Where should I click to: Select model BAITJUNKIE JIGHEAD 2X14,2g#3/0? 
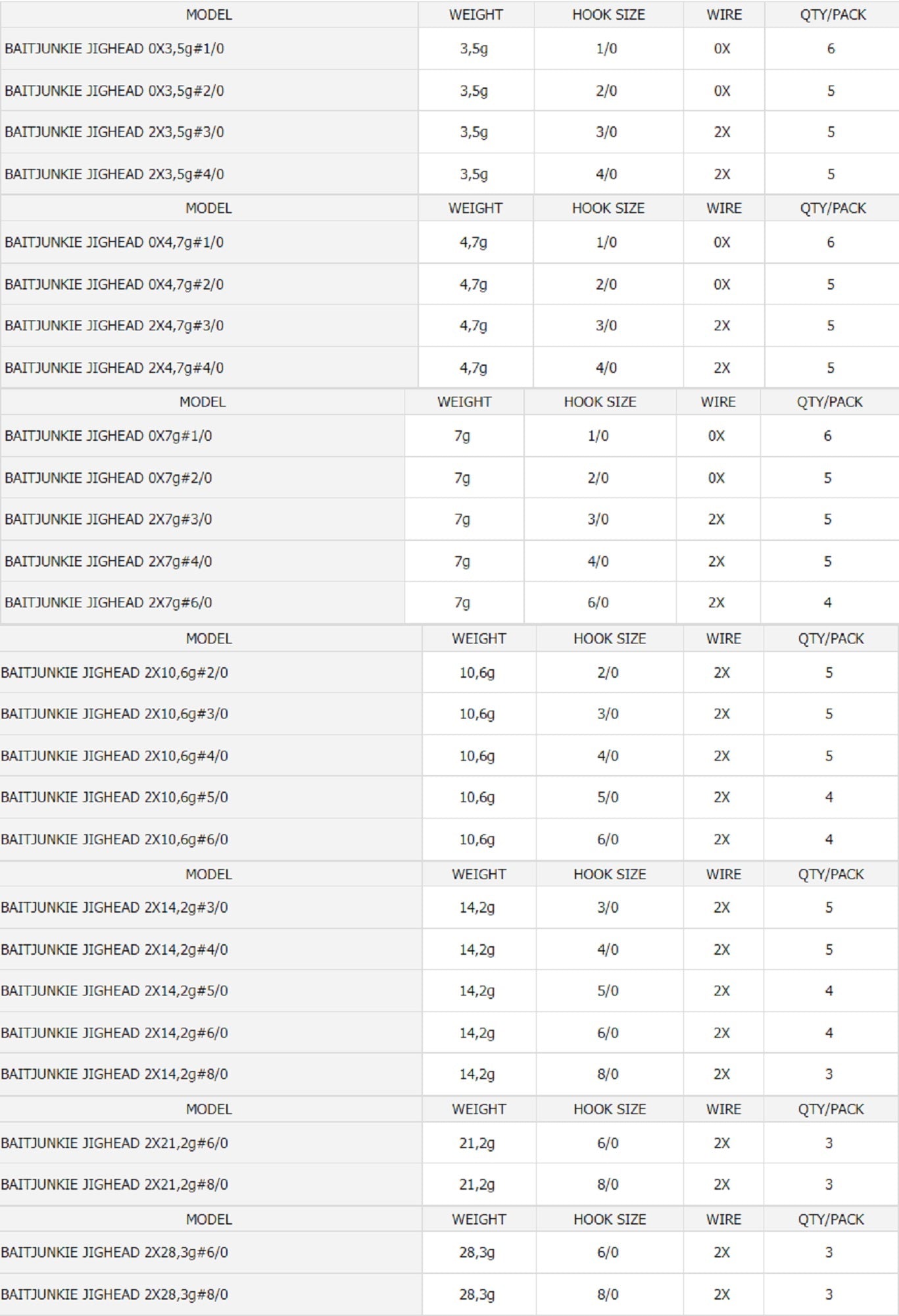(114, 908)
